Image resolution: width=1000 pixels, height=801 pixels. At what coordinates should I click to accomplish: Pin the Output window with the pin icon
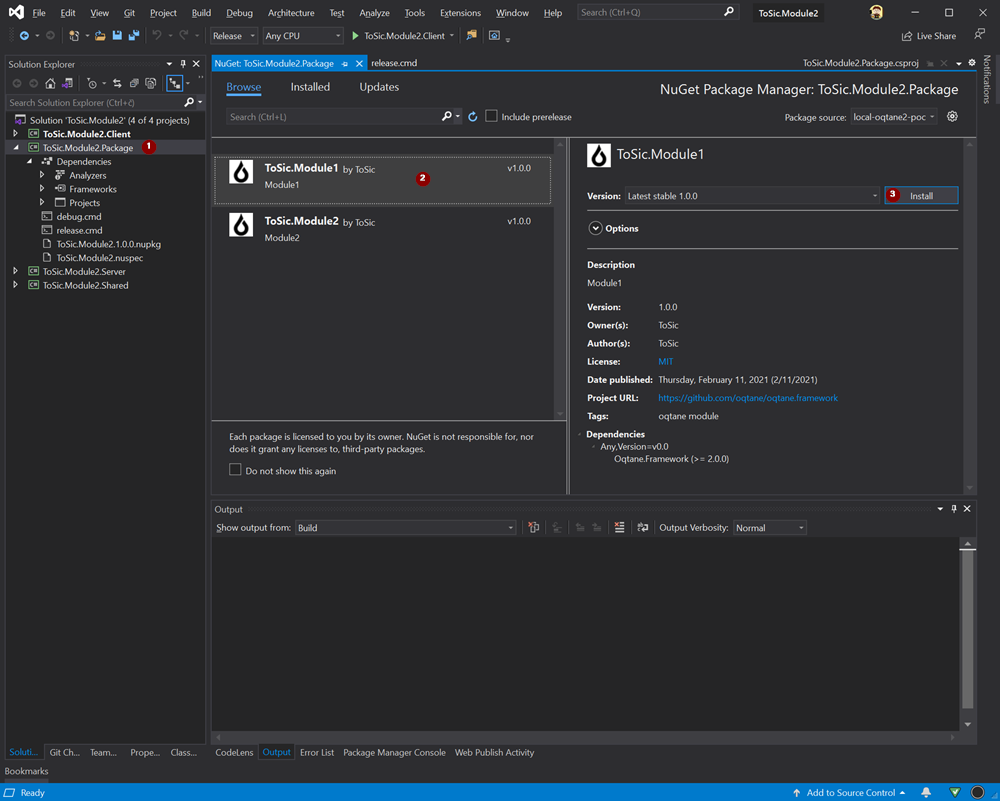click(954, 509)
